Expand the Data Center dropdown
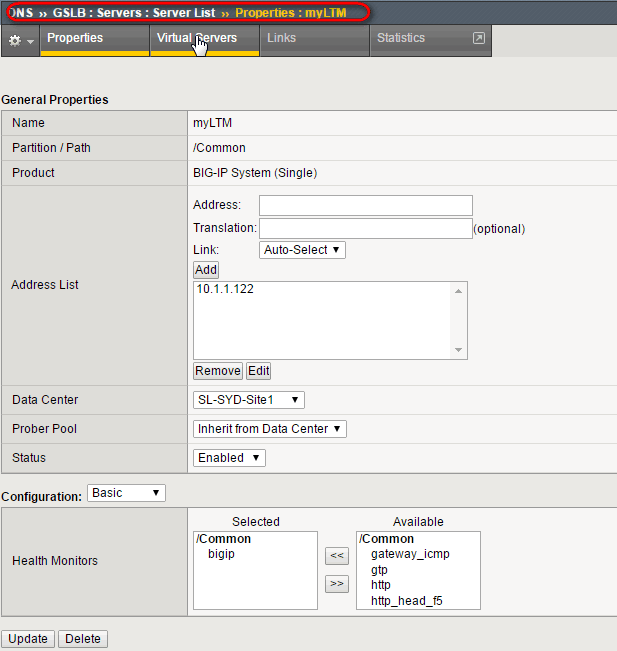 point(248,400)
